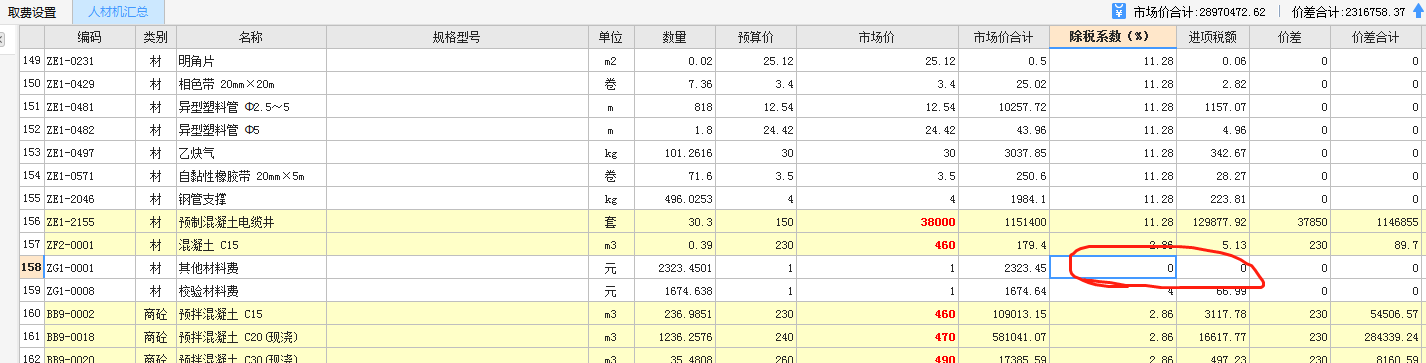Screen dimensions: 1426x363
Task: Select row number 161
Action: pos(31,337)
